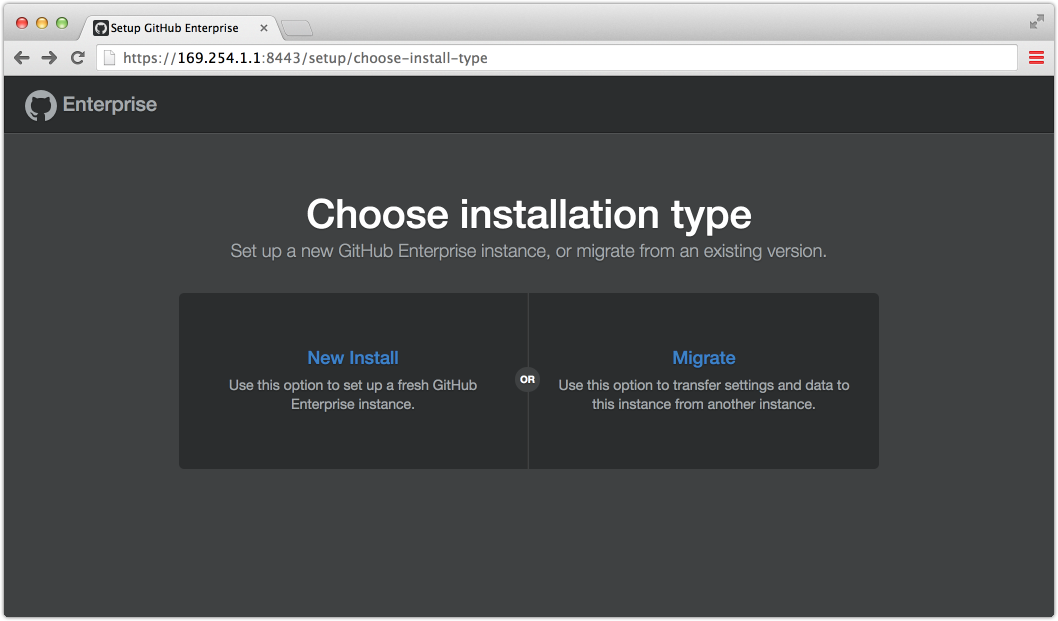This screenshot has width=1058, height=621.
Task: Click the OR divider badge
Action: 528,379
